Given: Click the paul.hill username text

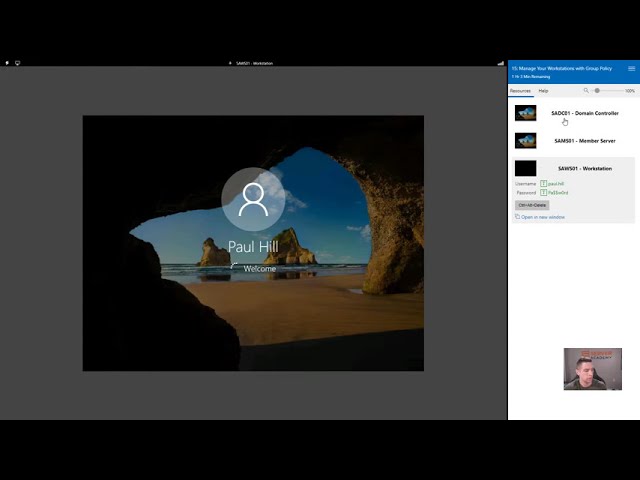Looking at the screenshot, I should pyautogui.click(x=556, y=184).
